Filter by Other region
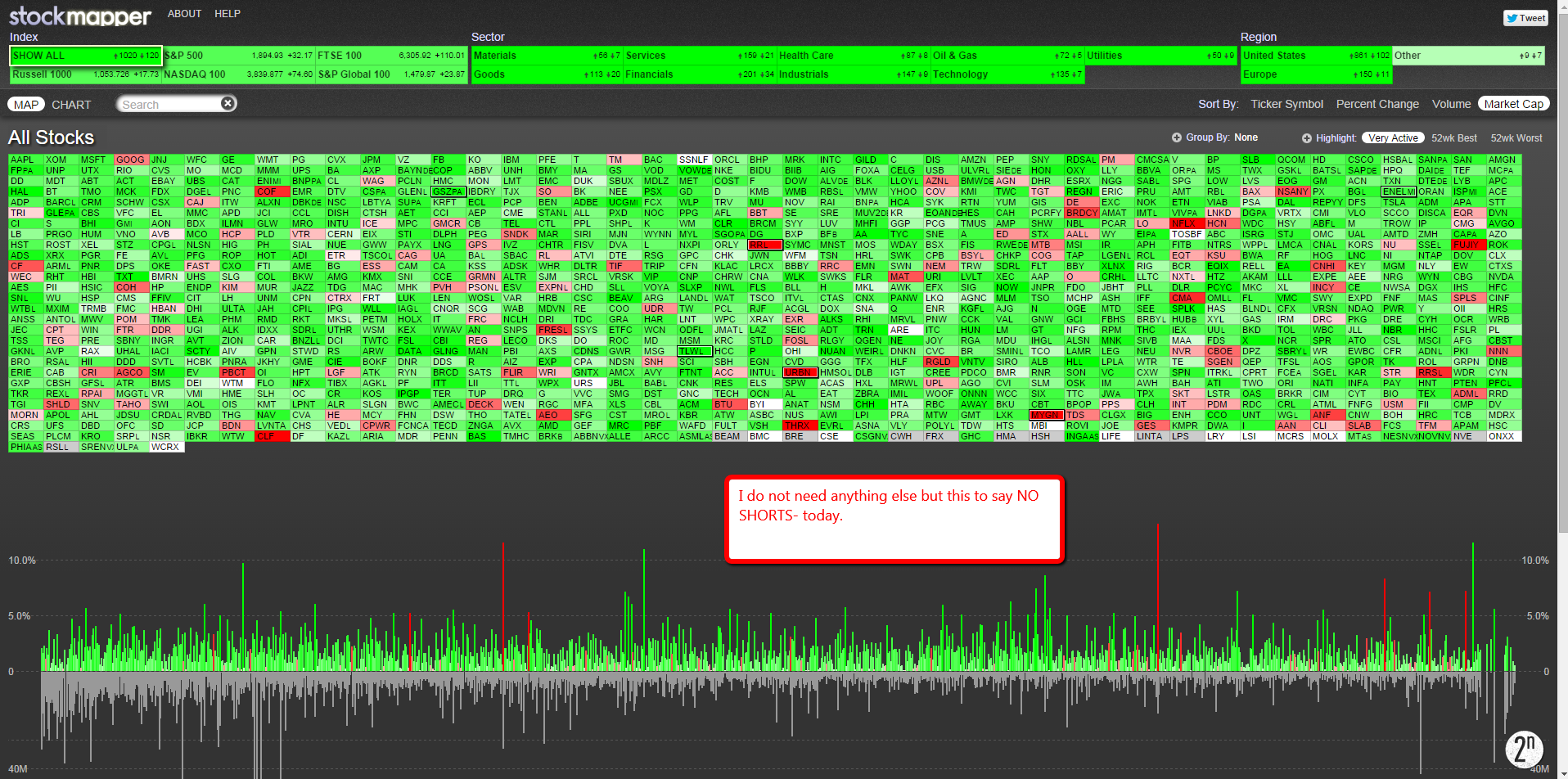Screen dimensions: 1568x779 tap(1468, 56)
